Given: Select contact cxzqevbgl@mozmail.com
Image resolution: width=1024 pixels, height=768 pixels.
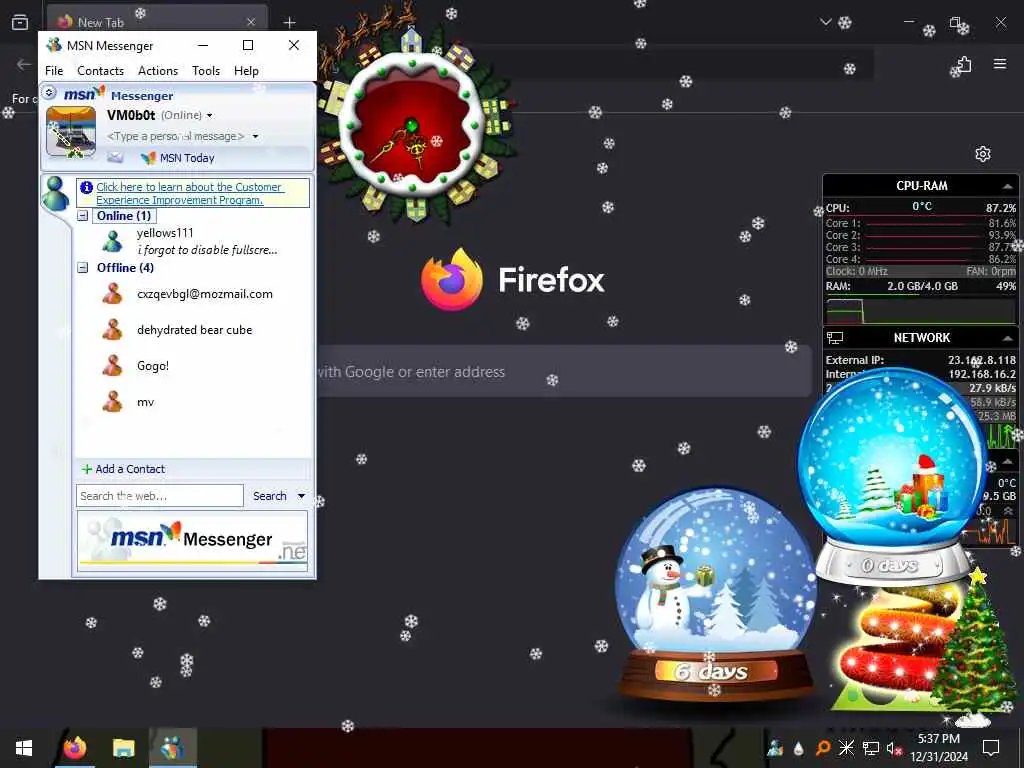Looking at the screenshot, I should [x=204, y=294].
